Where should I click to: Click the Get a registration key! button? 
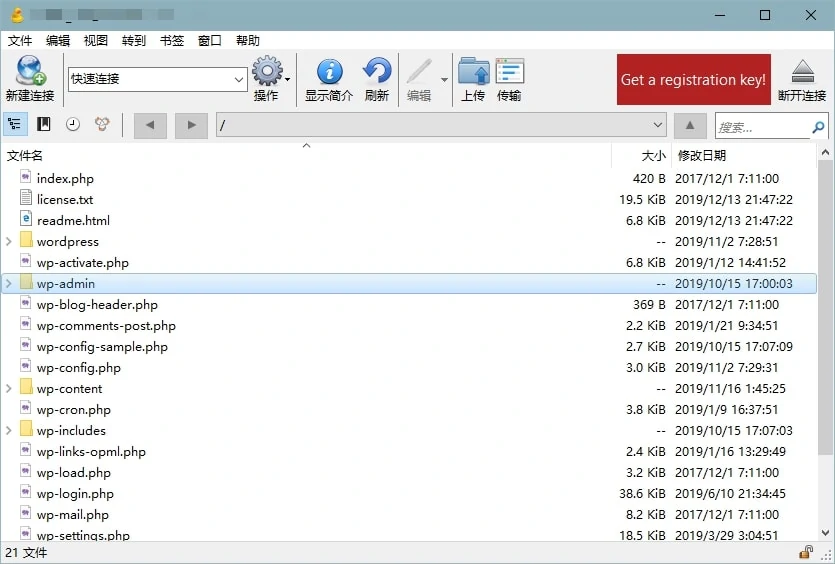[x=693, y=80]
